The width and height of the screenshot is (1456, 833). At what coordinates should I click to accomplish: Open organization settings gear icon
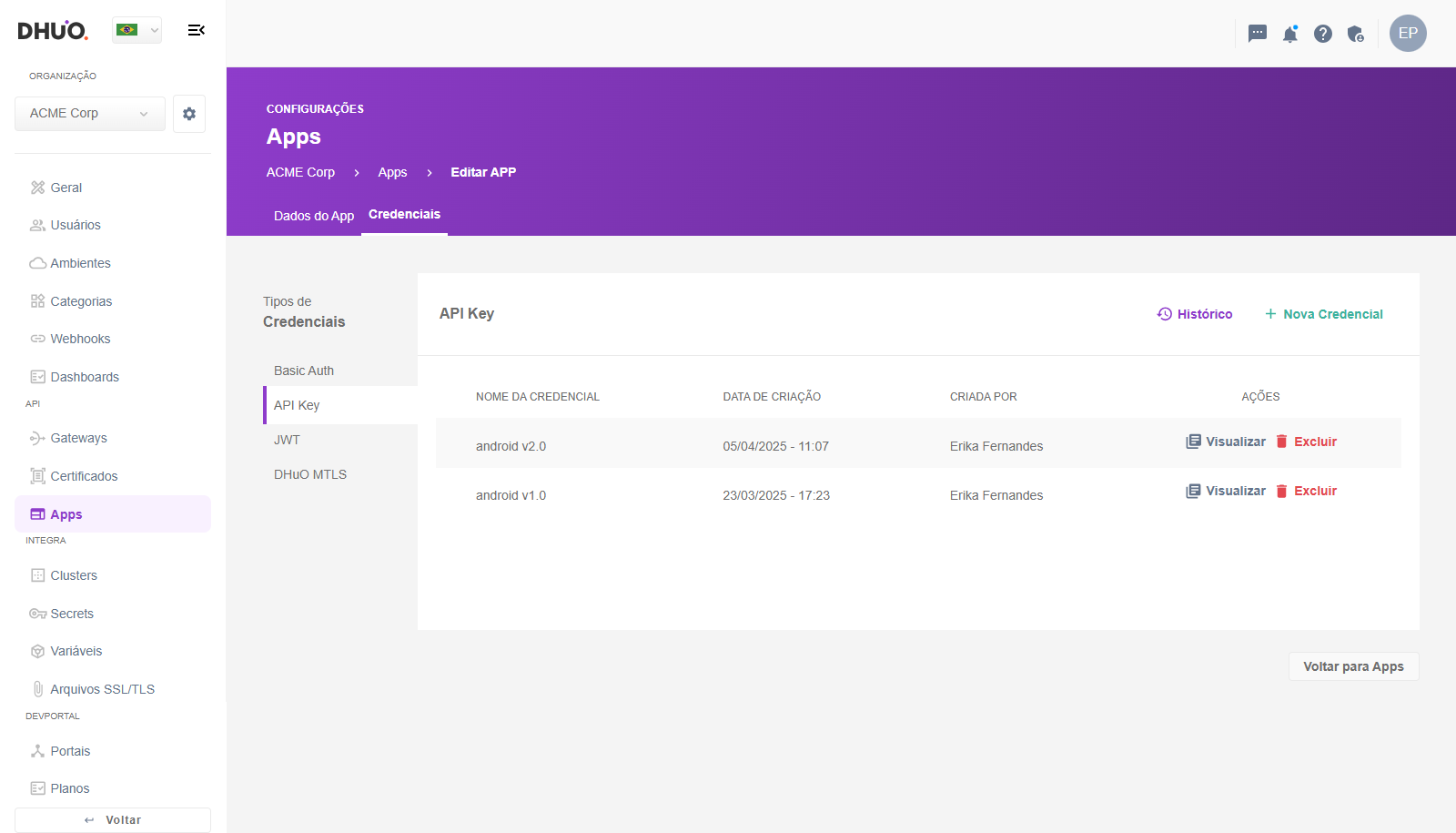click(x=189, y=114)
